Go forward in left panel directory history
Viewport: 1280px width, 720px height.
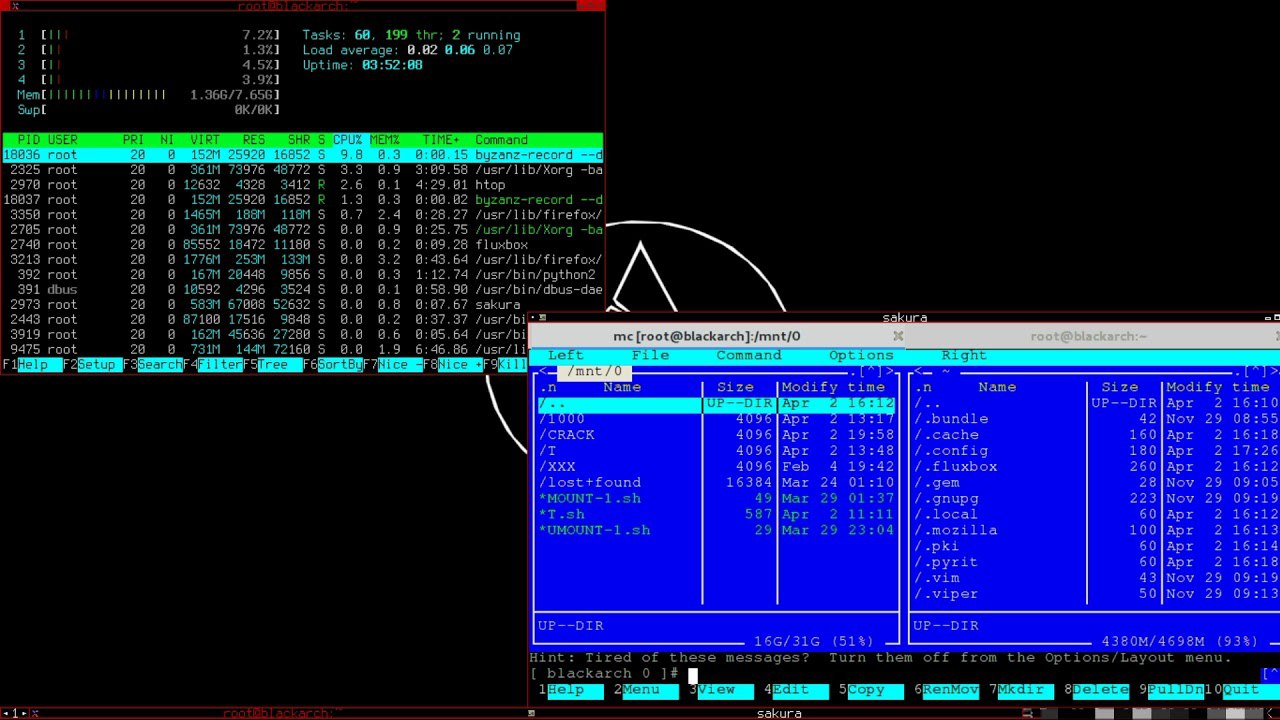point(889,372)
